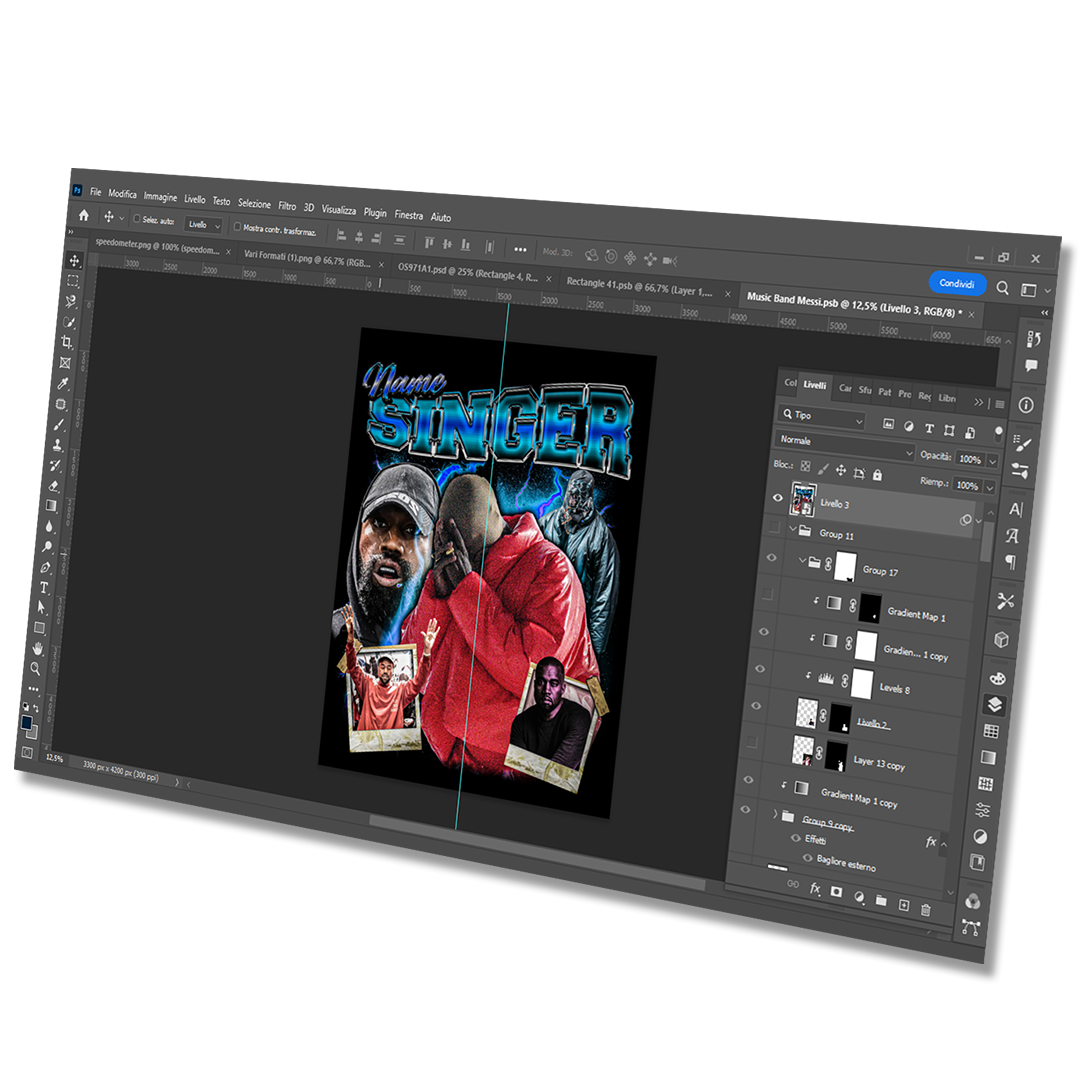Add a layer mask from panel footer
Viewport: 1080px width, 1080px height.
pos(836,892)
